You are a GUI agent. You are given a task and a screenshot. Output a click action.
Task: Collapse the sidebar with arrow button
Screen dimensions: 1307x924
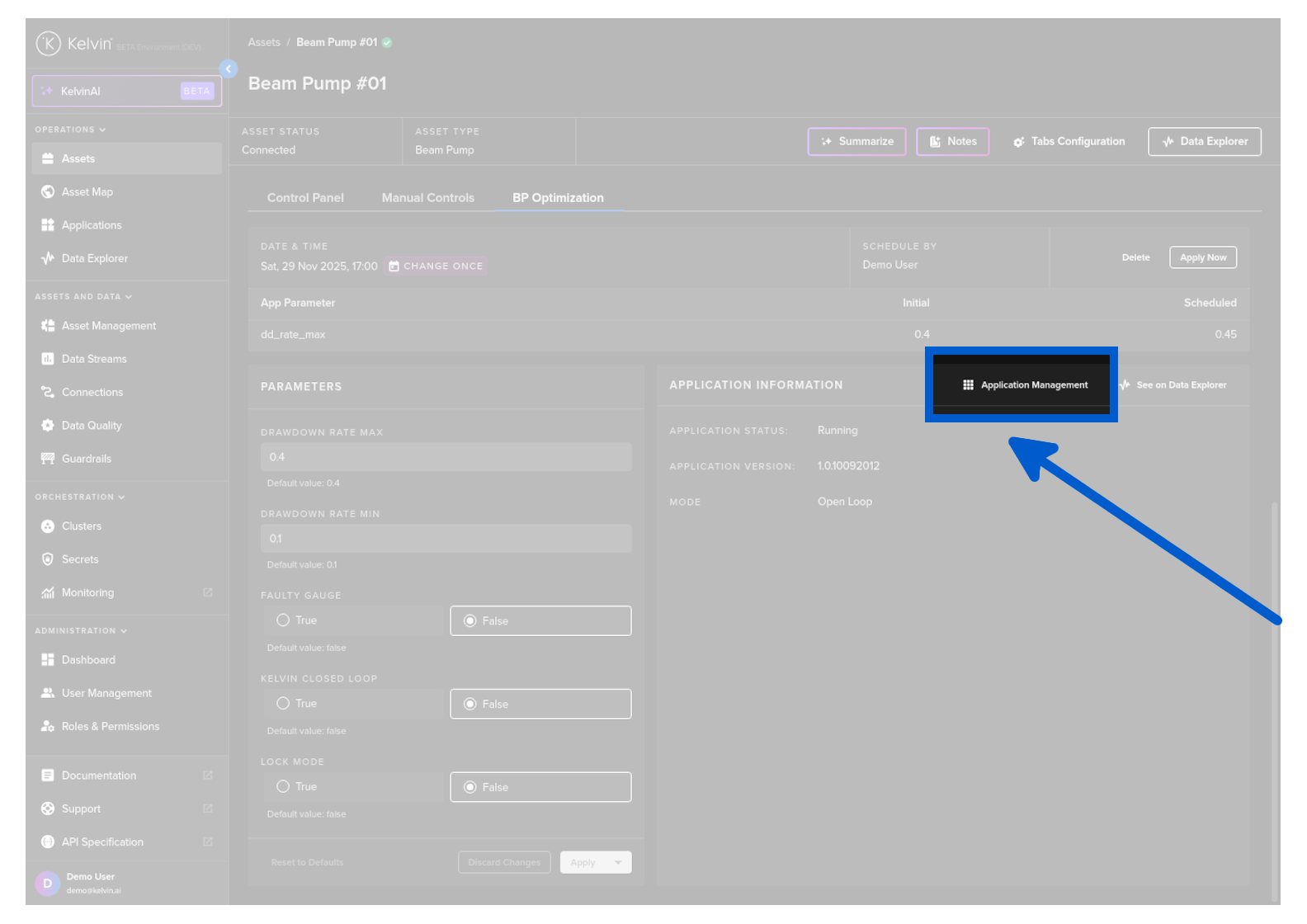click(x=229, y=69)
